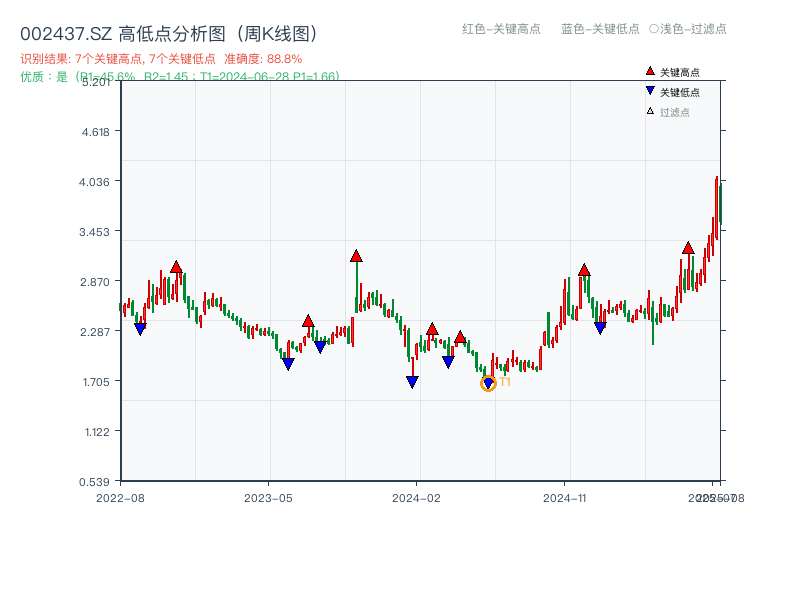Click the 3.453 y-axis label
Viewport: 800px width, 600px height.
click(94, 232)
